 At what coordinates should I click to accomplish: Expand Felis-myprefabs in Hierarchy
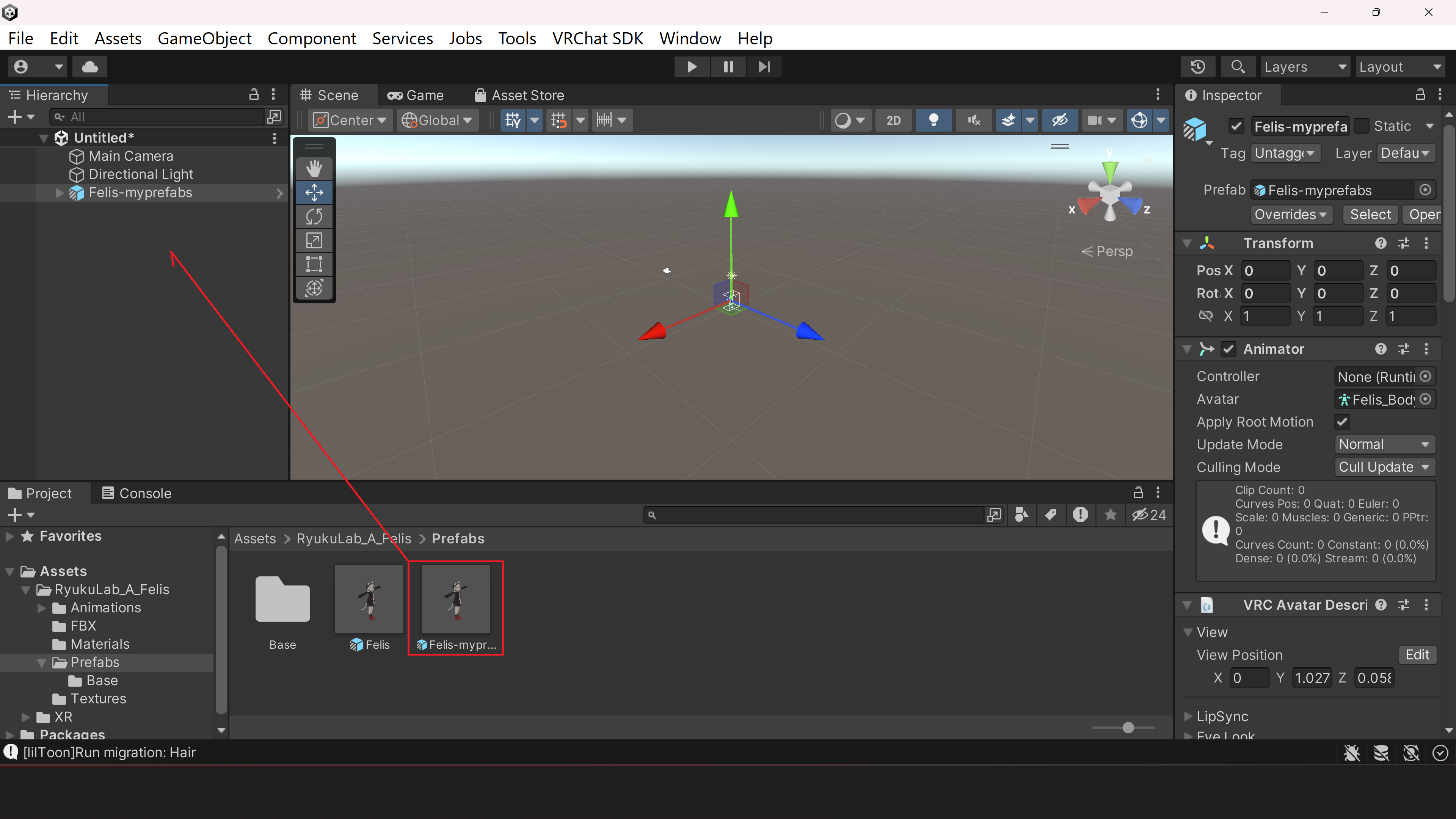pos(60,193)
